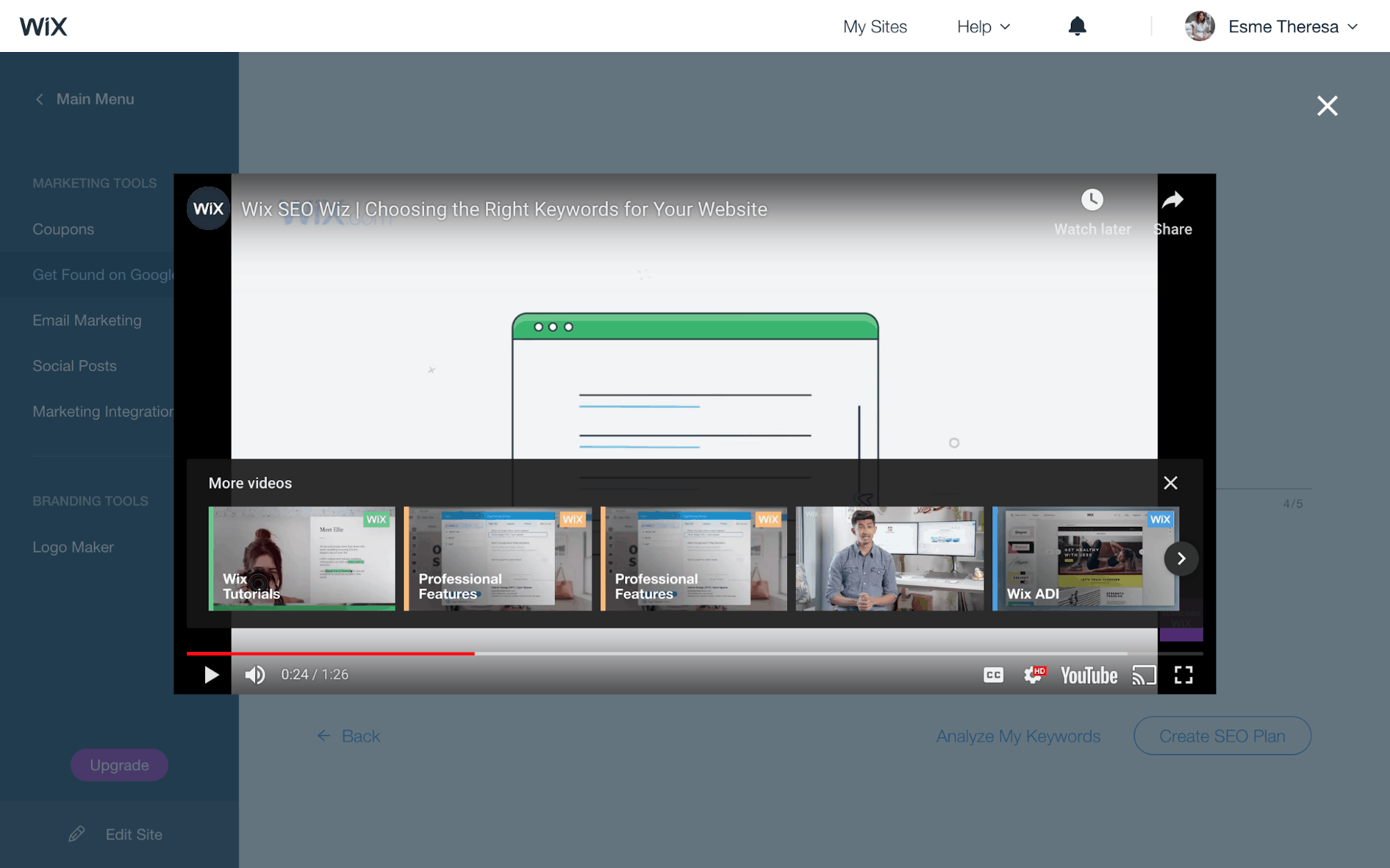1390x868 pixels.
Task: Play the video
Action: pyautogui.click(x=211, y=675)
